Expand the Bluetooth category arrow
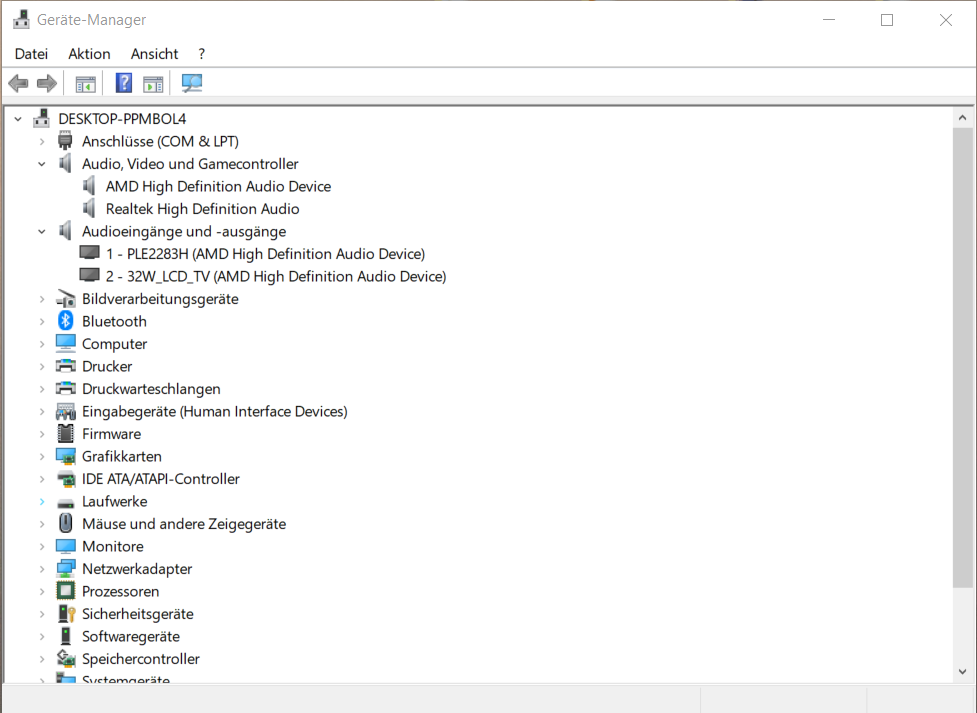977x713 pixels. point(42,322)
